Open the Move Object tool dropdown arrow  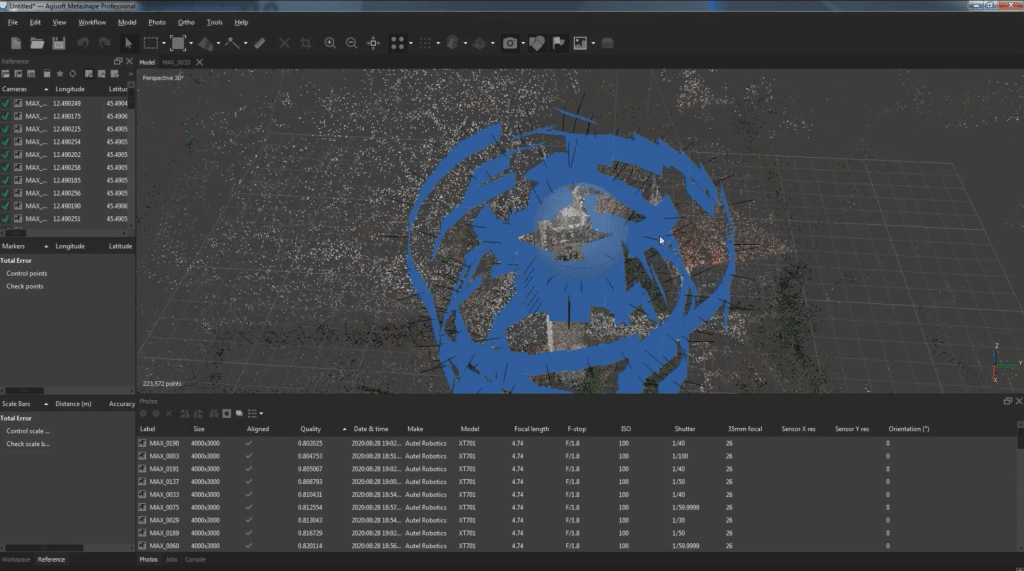tap(218, 44)
